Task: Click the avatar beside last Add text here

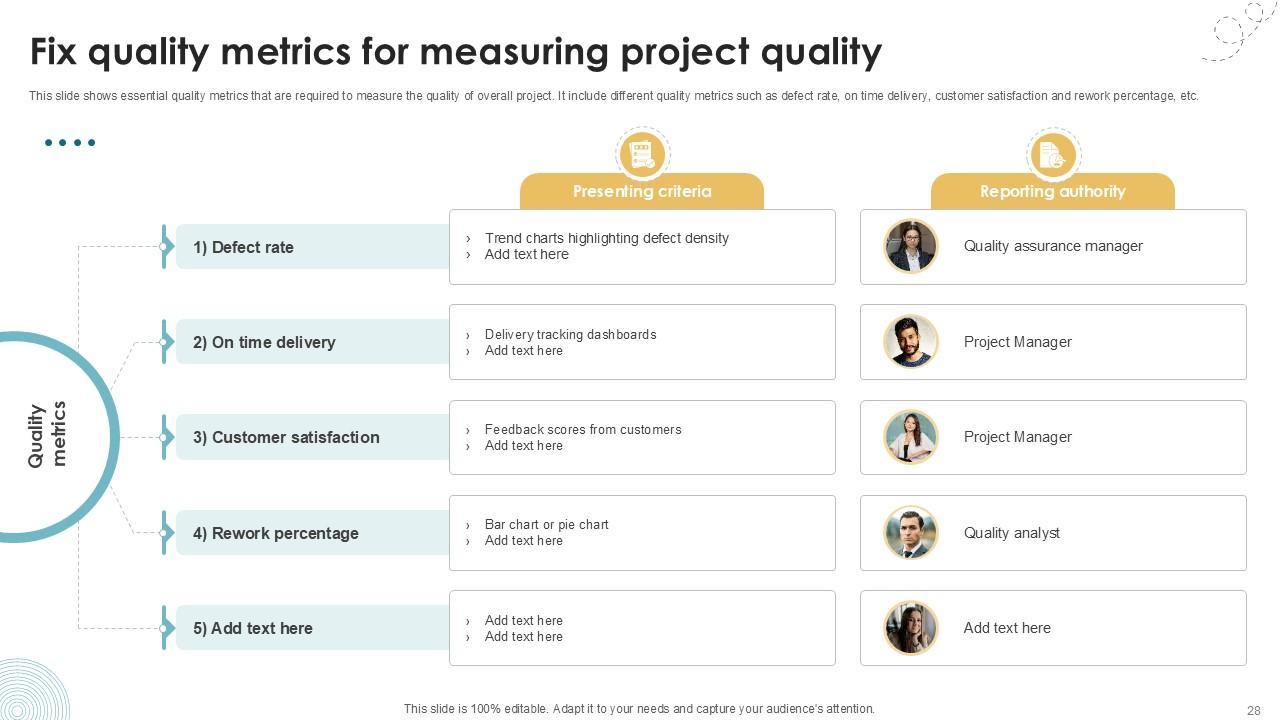Action: [910, 628]
